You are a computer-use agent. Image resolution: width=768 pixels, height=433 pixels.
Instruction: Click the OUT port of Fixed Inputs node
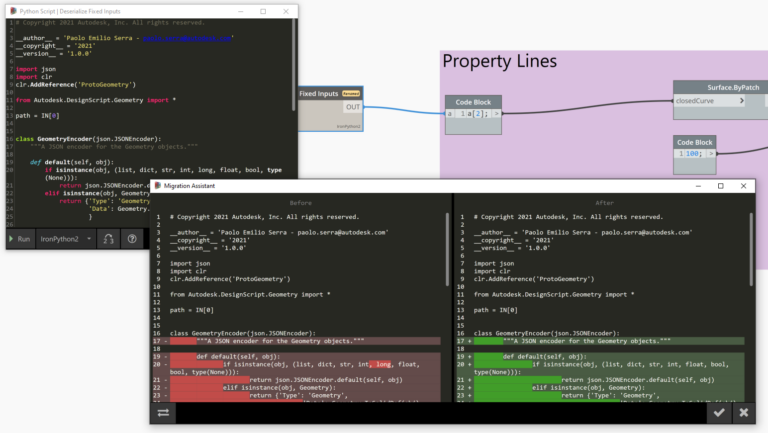click(x=353, y=107)
